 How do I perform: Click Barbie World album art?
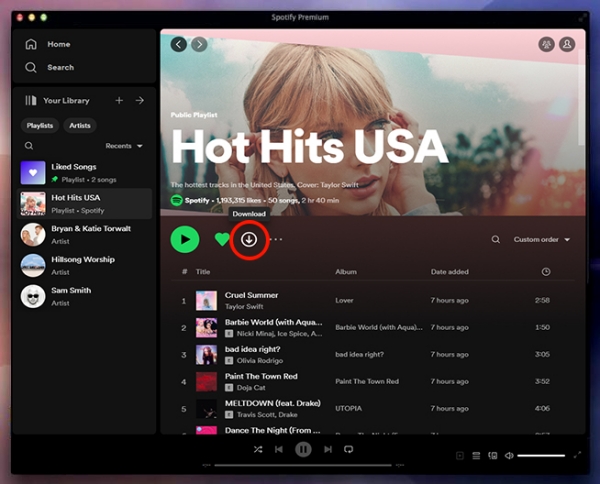tap(206, 328)
